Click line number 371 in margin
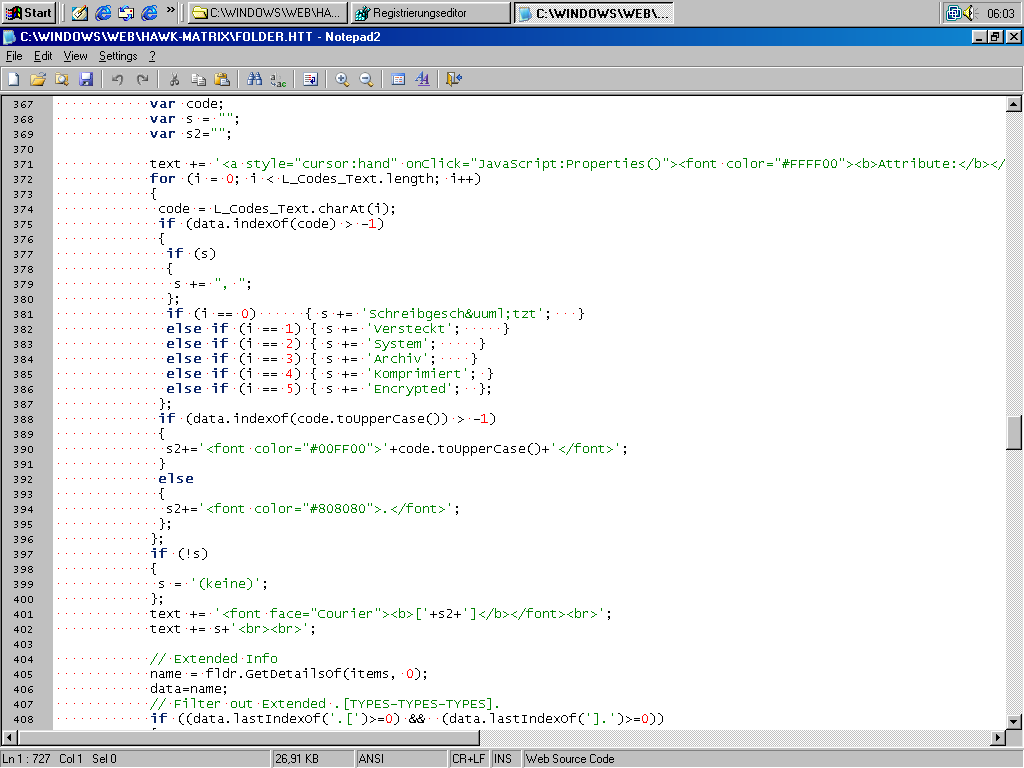The height and width of the screenshot is (768, 1024). [24, 165]
